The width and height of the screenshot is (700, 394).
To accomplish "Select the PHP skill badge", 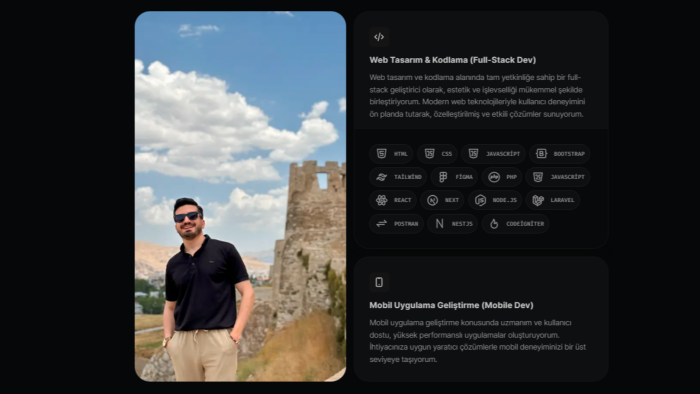I will pyautogui.click(x=502, y=177).
